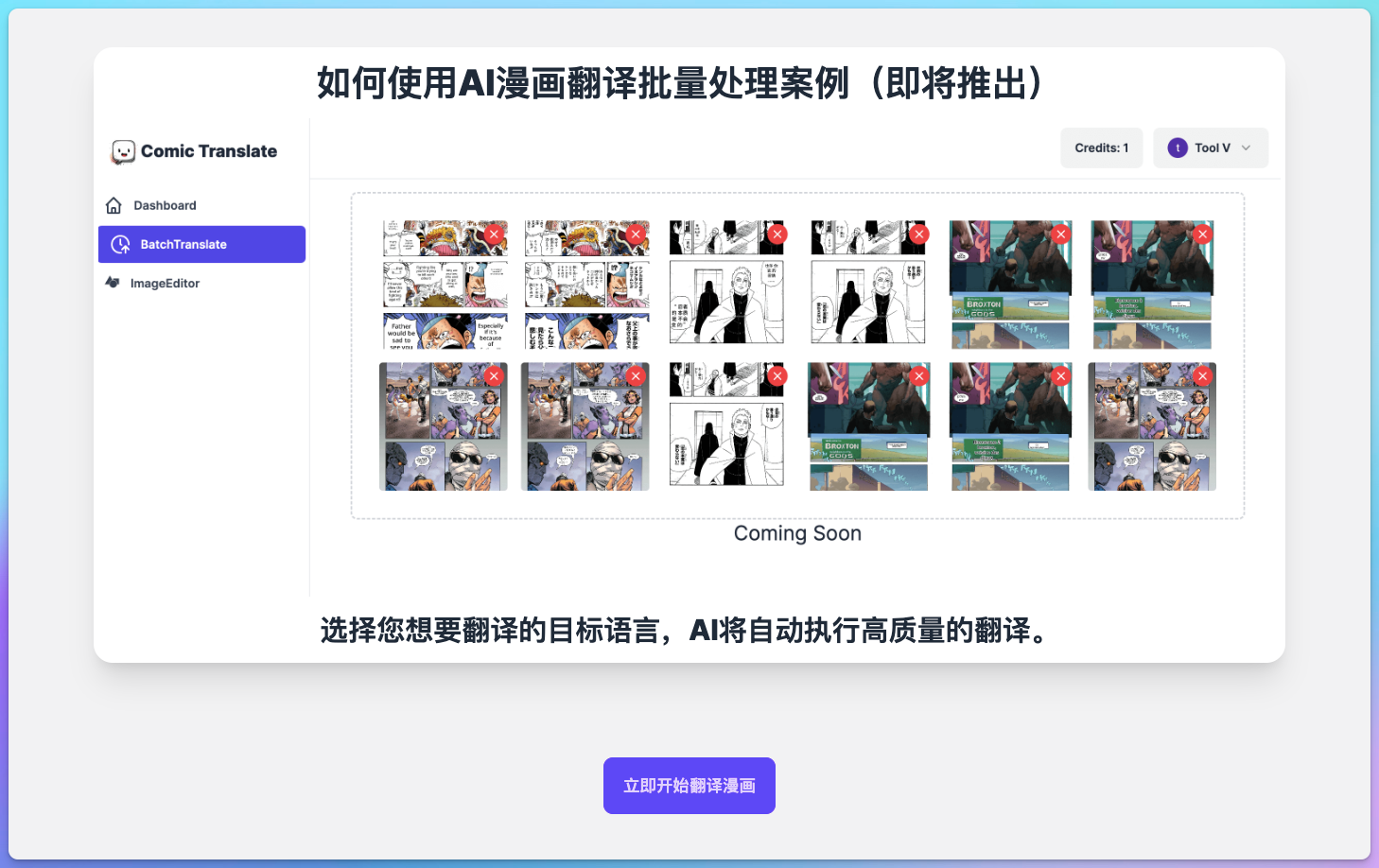Image resolution: width=1379 pixels, height=868 pixels.
Task: Remove the fourth bottom-row Broxton comic page
Action: pyautogui.click(x=919, y=376)
